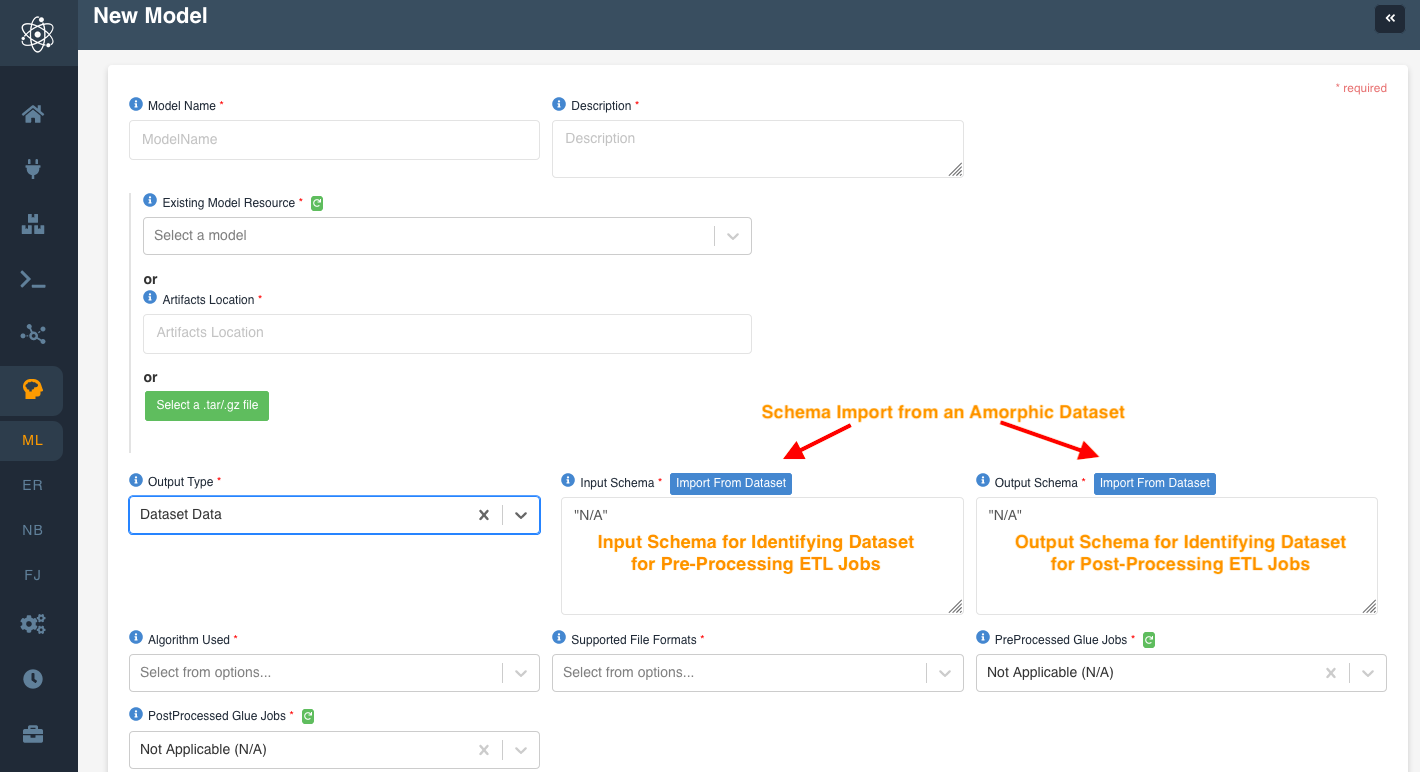The width and height of the screenshot is (1420, 772).
Task: Expand the Output Type dropdown arrow
Action: [521, 515]
